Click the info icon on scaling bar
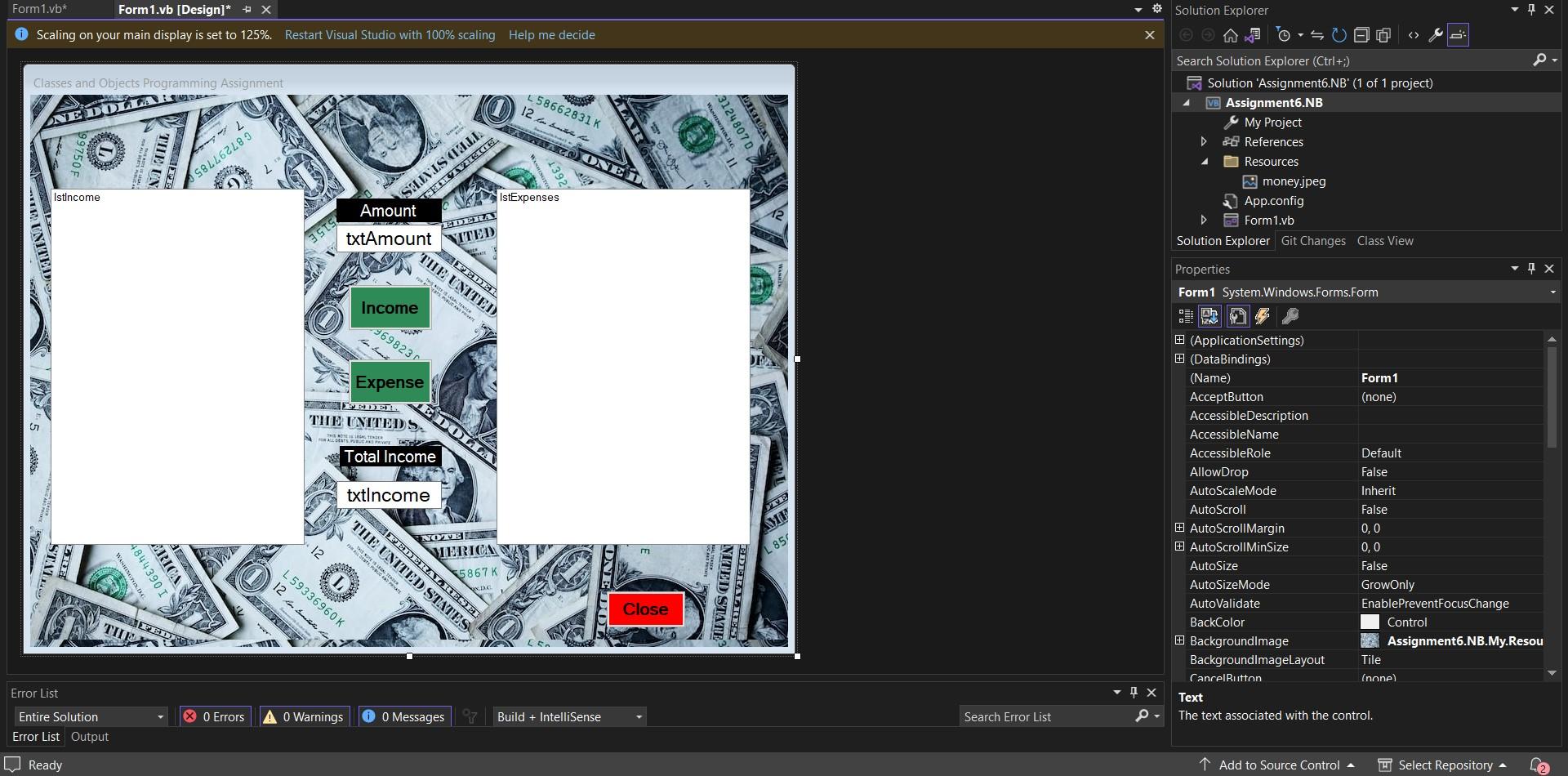The height and width of the screenshot is (776, 1568). point(21,34)
